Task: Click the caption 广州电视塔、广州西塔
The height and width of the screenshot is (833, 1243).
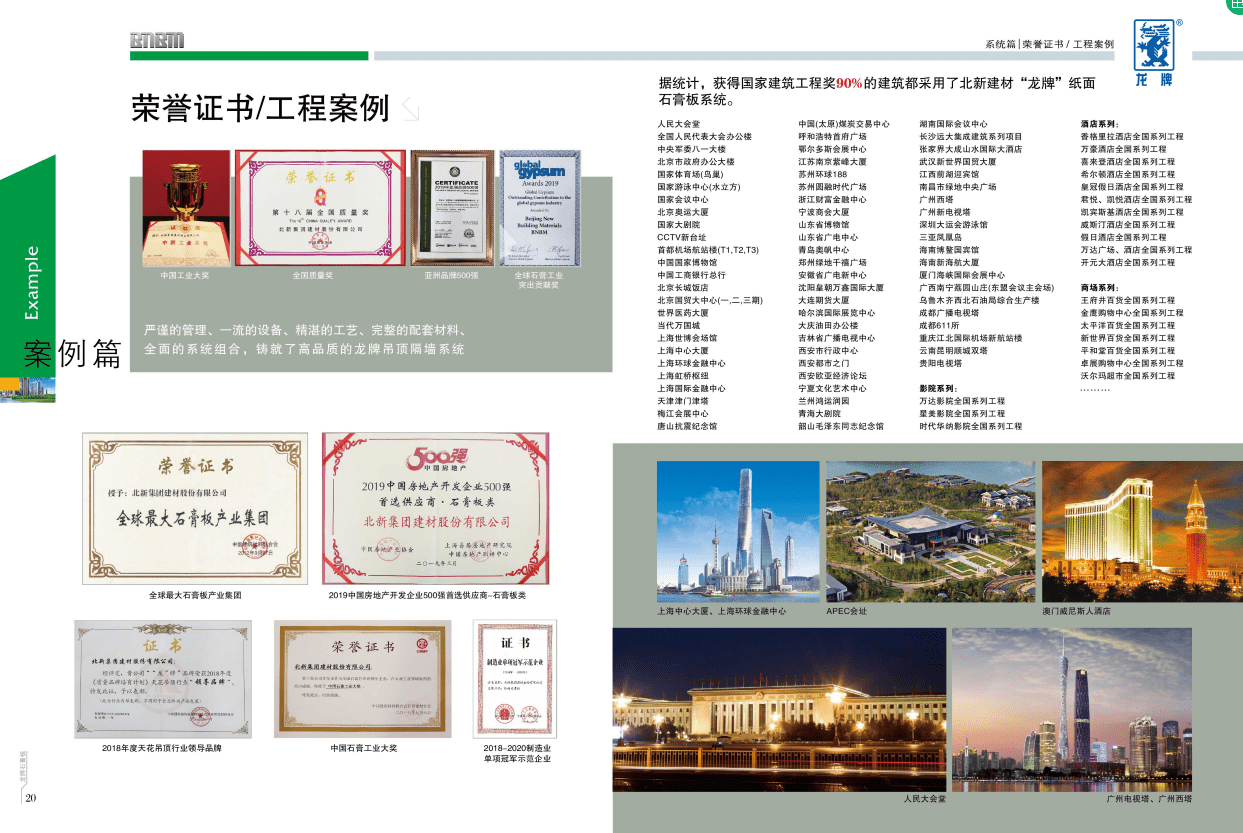Action: click(1149, 799)
